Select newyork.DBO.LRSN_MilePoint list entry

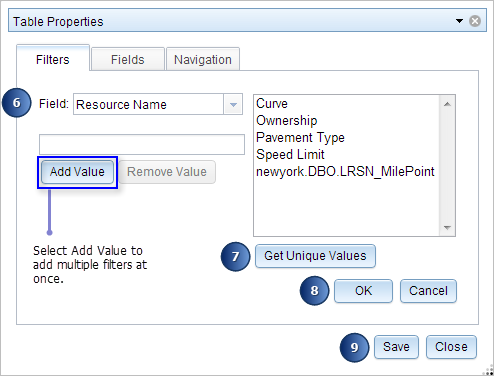pos(347,171)
